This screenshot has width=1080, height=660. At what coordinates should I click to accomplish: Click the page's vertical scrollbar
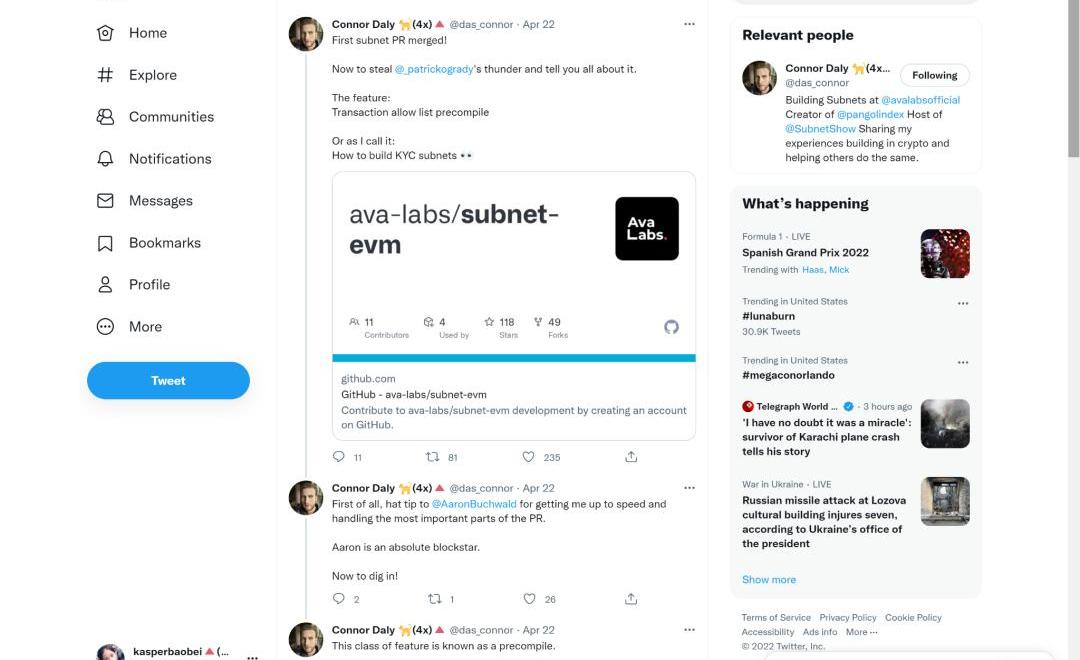tap(1073, 80)
